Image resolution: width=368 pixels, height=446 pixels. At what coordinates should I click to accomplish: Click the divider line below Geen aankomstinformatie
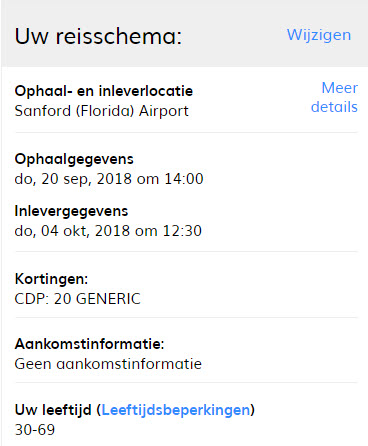coord(186,383)
